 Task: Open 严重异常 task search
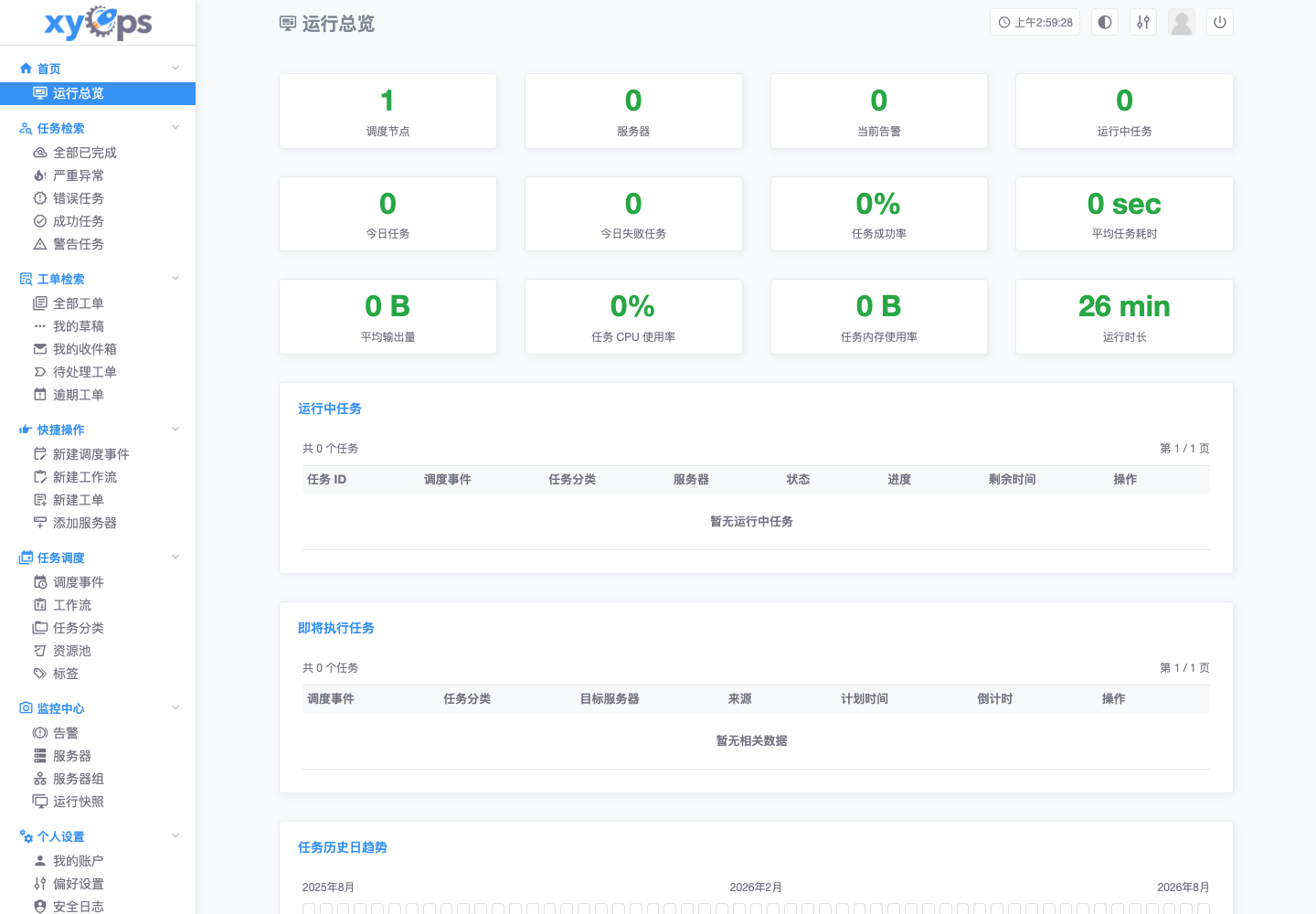point(98,175)
